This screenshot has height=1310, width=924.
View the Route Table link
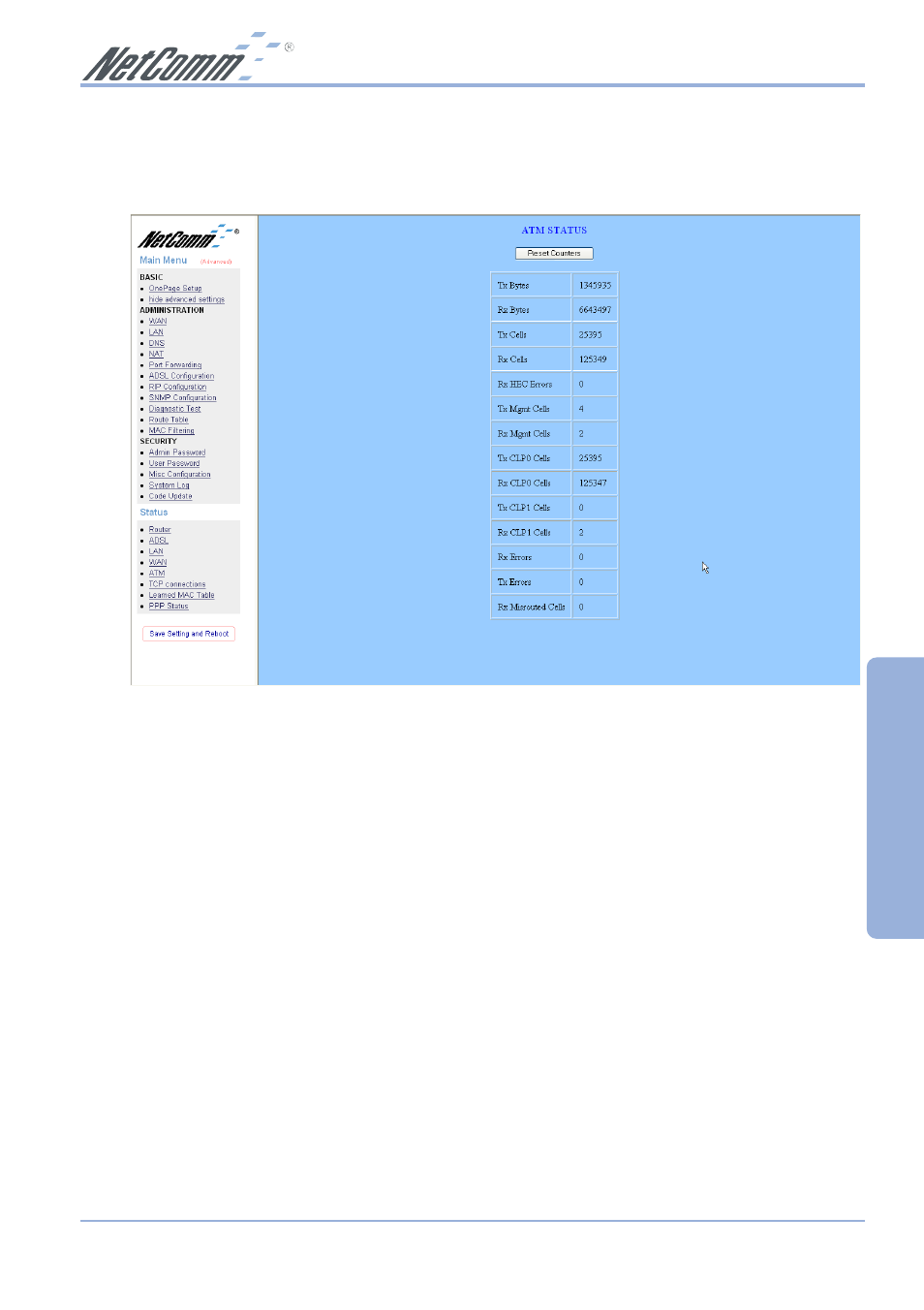[x=169, y=420]
